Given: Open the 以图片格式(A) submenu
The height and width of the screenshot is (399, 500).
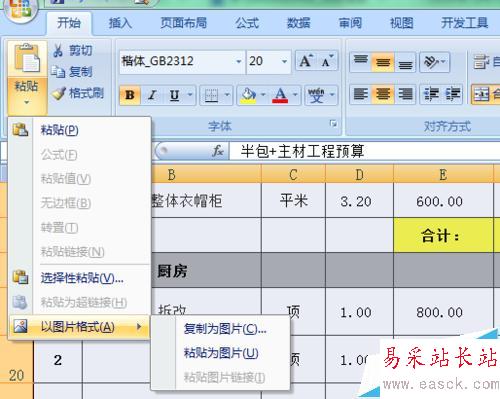Looking at the screenshot, I should (x=79, y=327).
